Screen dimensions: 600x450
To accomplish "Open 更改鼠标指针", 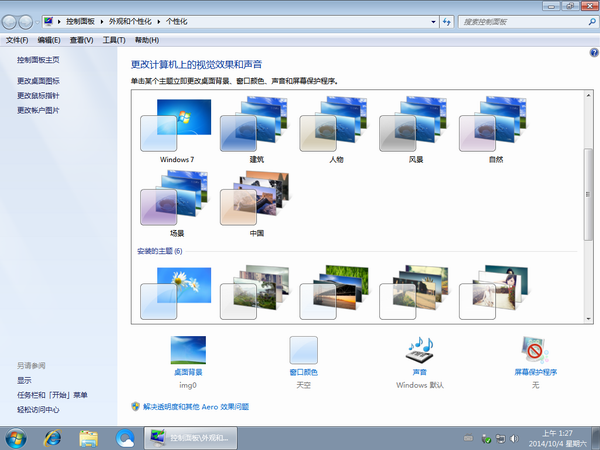I will (38, 95).
